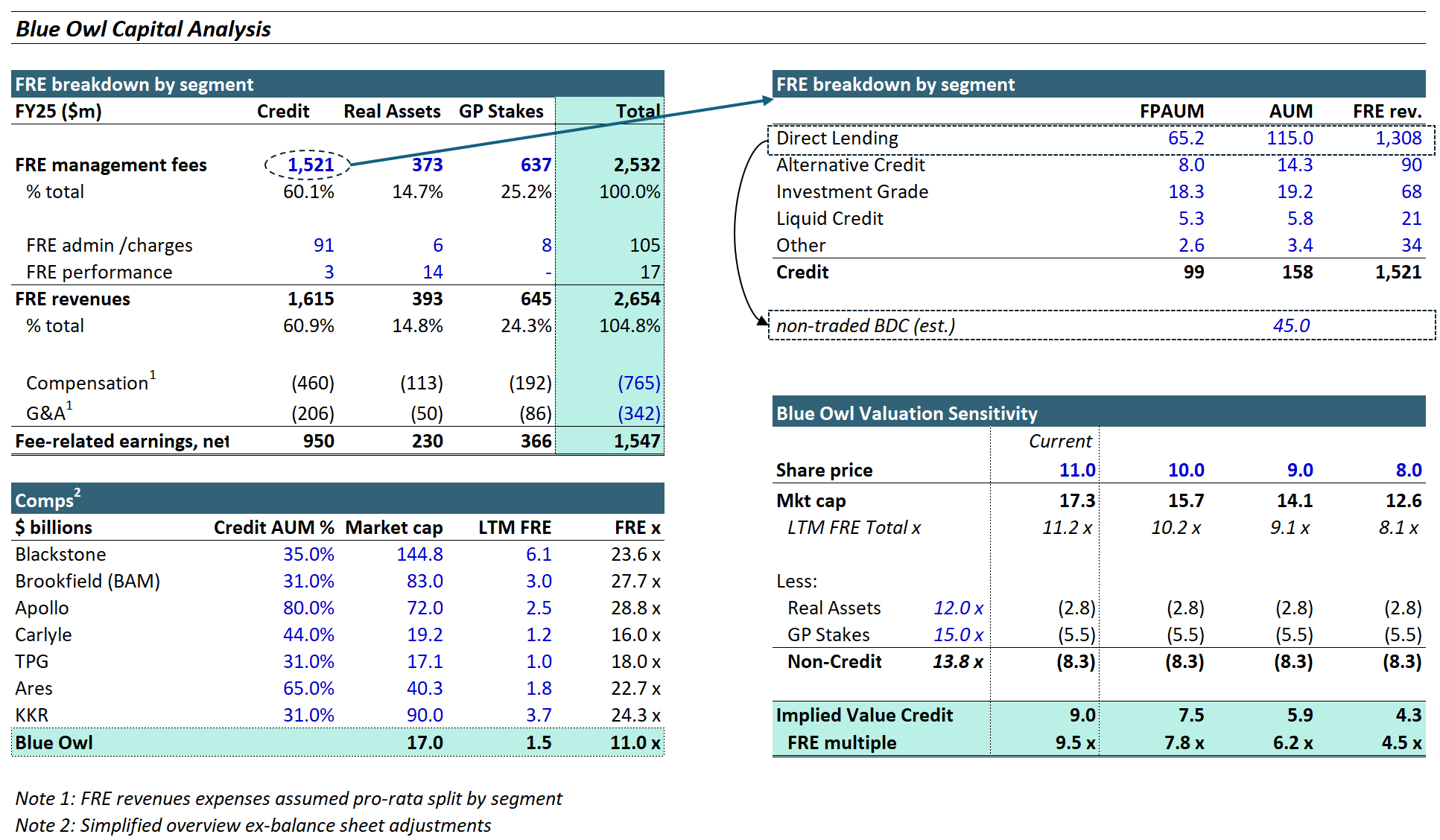The height and width of the screenshot is (840, 1440).
Task: Click Blue Owl Valuation Sensitivity header
Action: point(906,413)
